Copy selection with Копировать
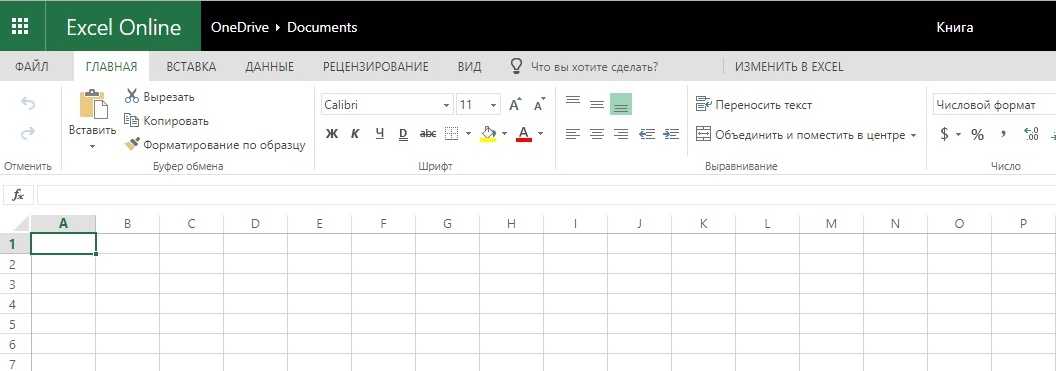 tap(166, 121)
